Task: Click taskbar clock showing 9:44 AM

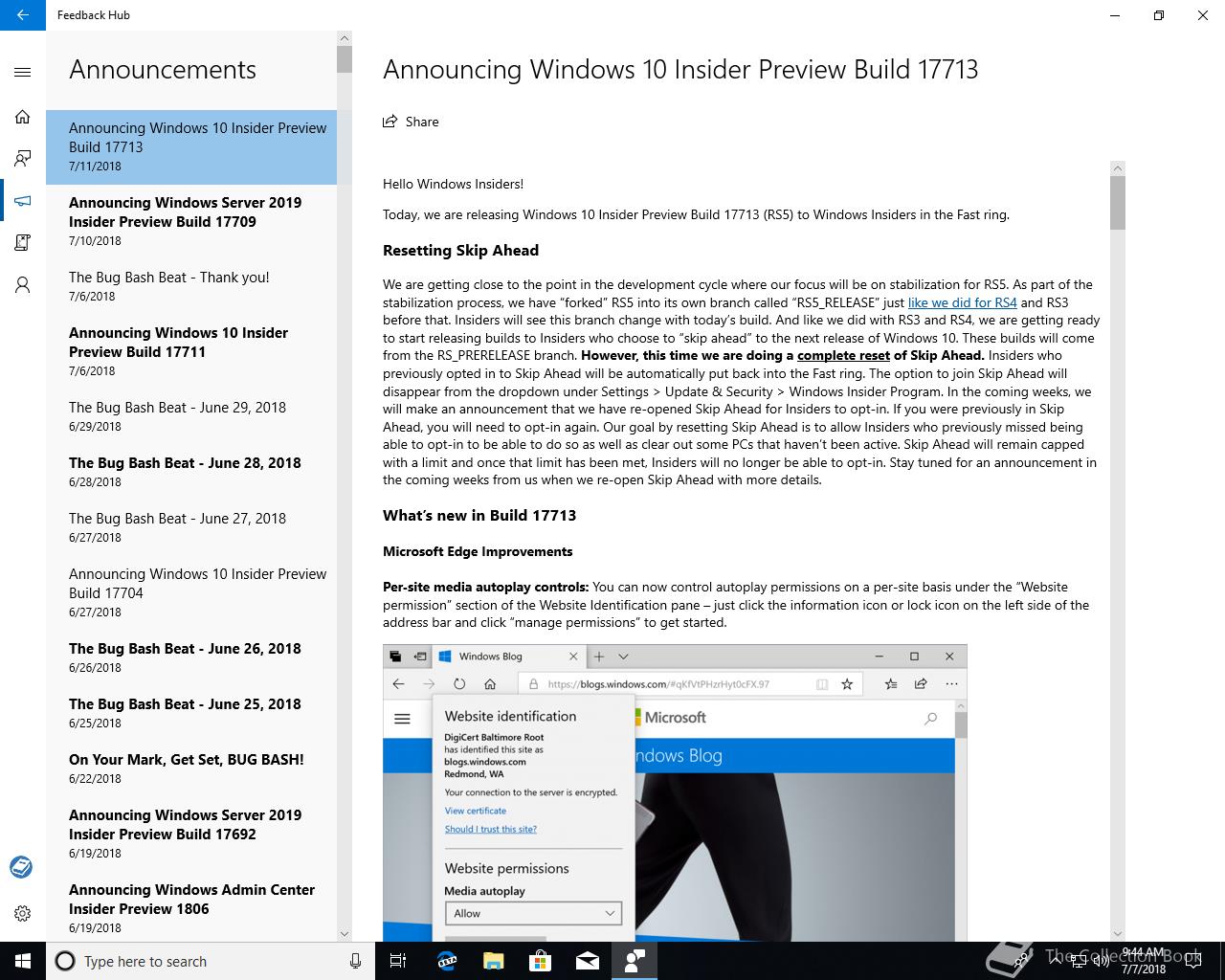Action: (1145, 961)
